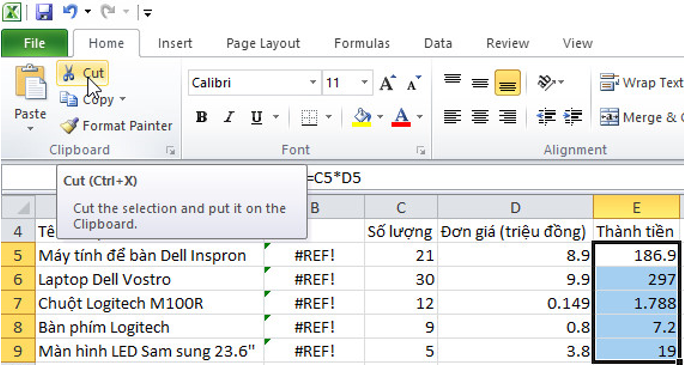Image resolution: width=684 pixels, height=365 pixels.
Task: Click the Cut scissors icon
Action: (x=68, y=73)
